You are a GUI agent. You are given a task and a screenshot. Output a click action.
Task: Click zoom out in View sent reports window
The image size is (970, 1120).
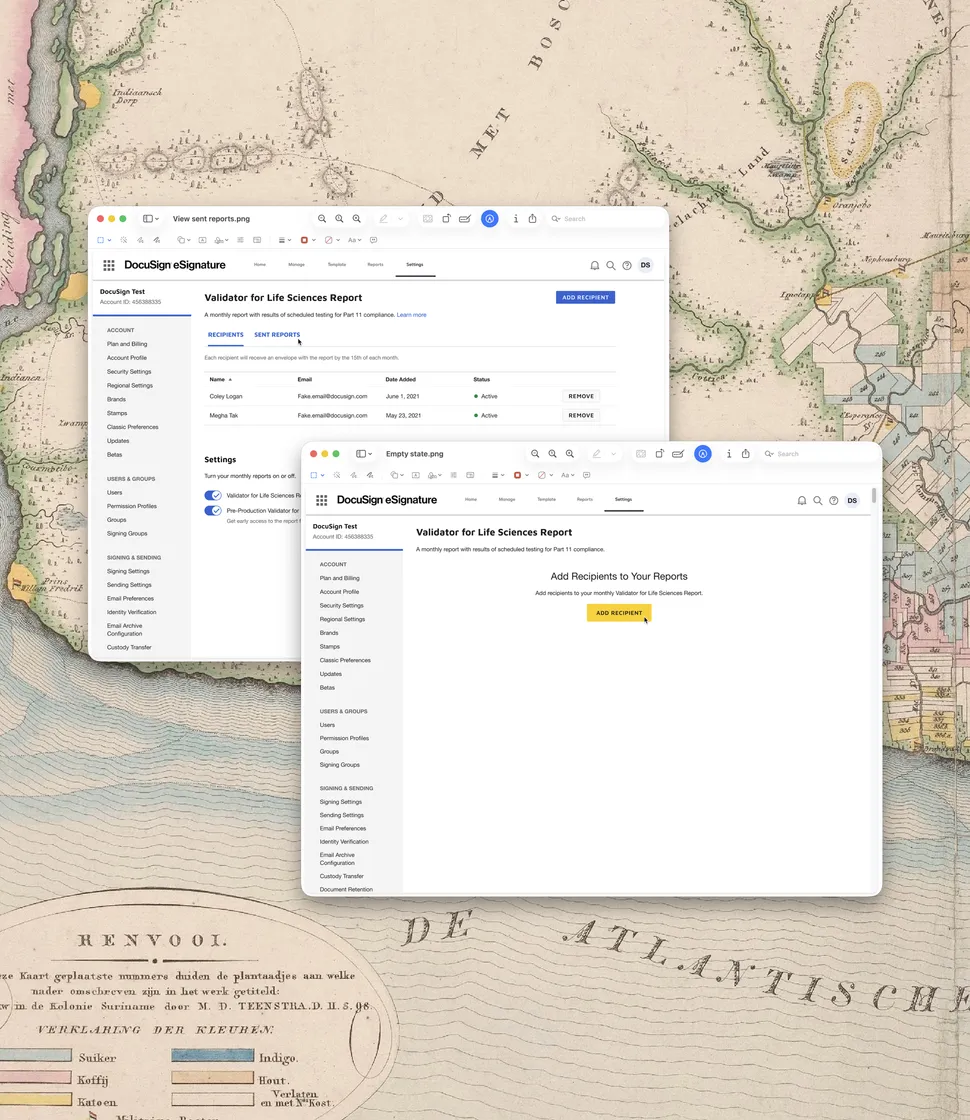click(x=322, y=219)
